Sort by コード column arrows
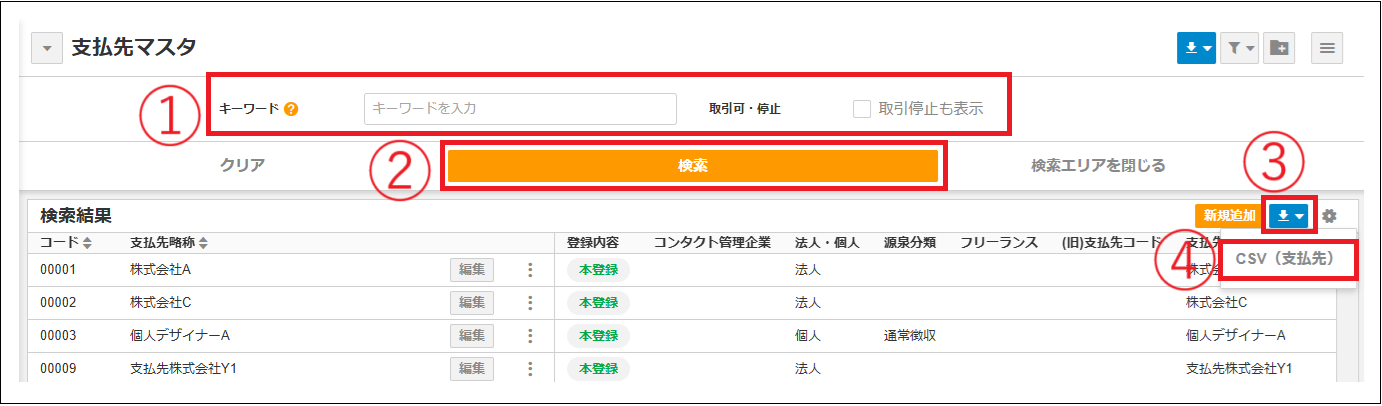Image resolution: width=1382 pixels, height=406 pixels. pos(86,243)
